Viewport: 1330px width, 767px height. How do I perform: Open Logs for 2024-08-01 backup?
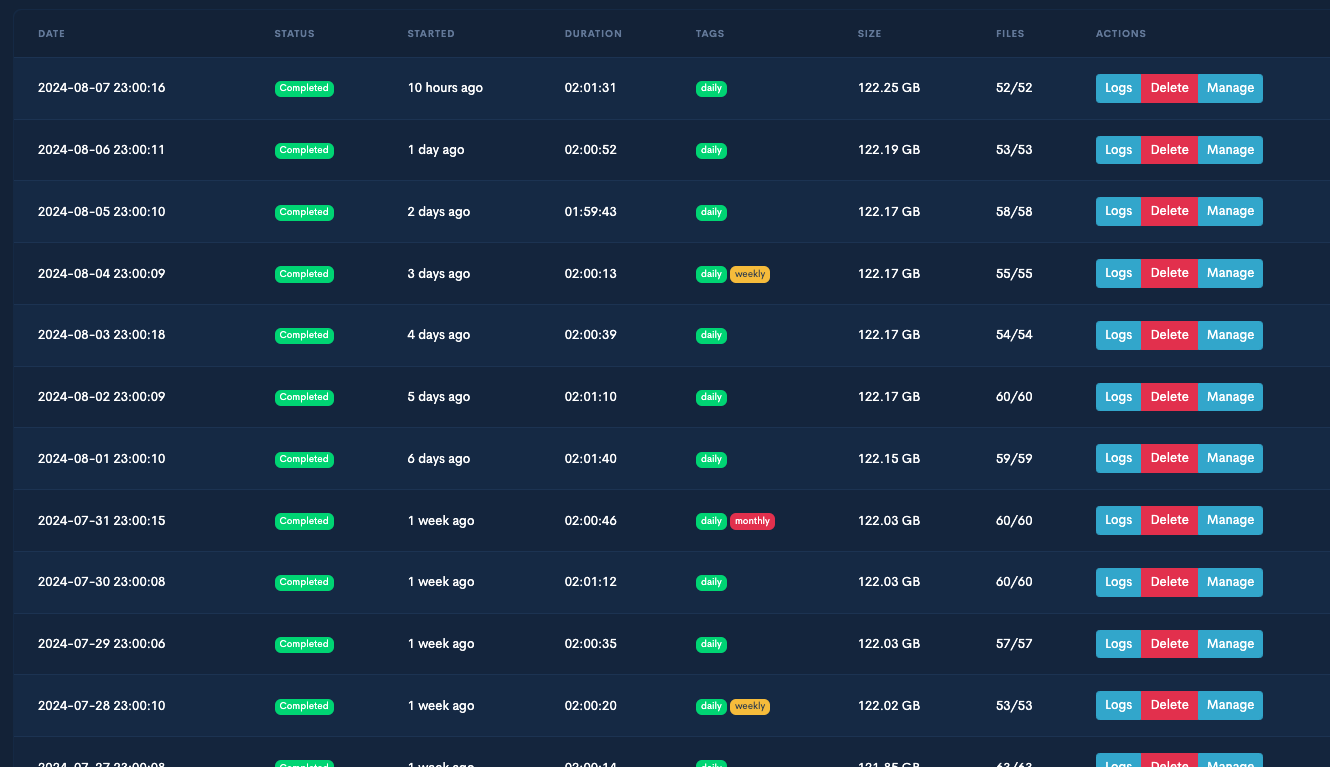(1118, 458)
